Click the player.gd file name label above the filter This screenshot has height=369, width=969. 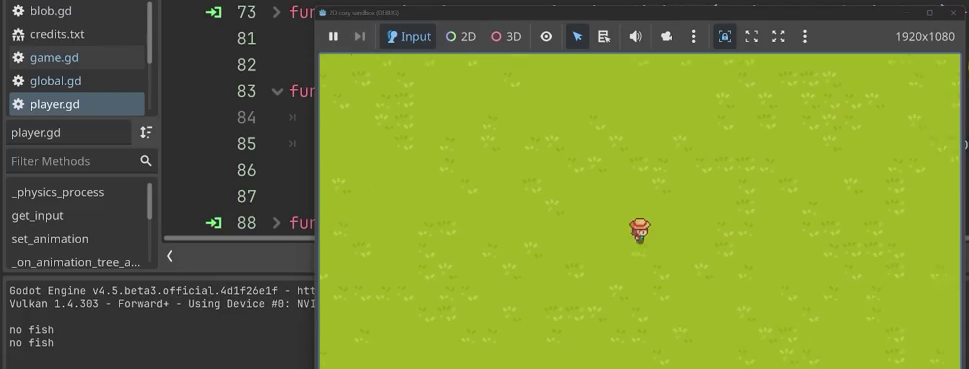(x=36, y=132)
